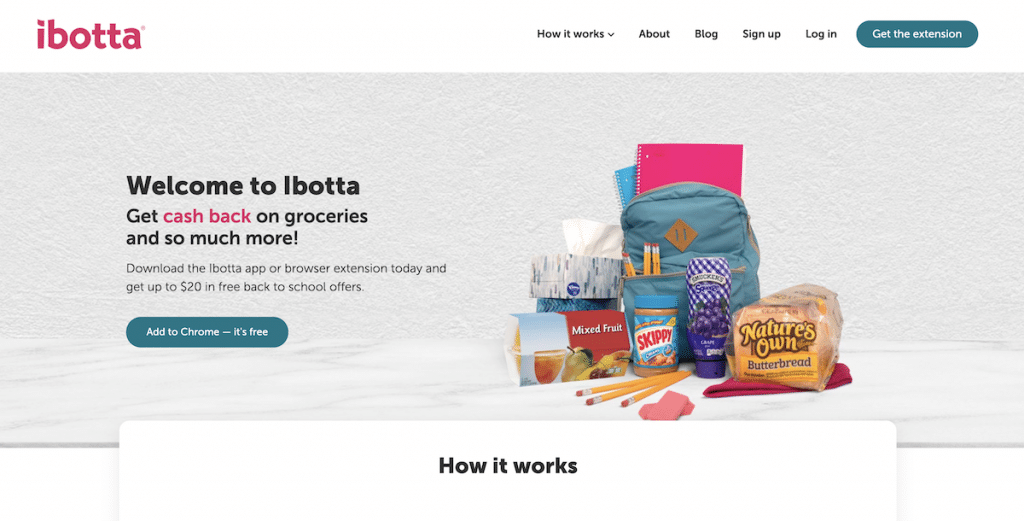Image resolution: width=1024 pixels, height=521 pixels.
Task: Select Sign up in navigation
Action: click(761, 34)
